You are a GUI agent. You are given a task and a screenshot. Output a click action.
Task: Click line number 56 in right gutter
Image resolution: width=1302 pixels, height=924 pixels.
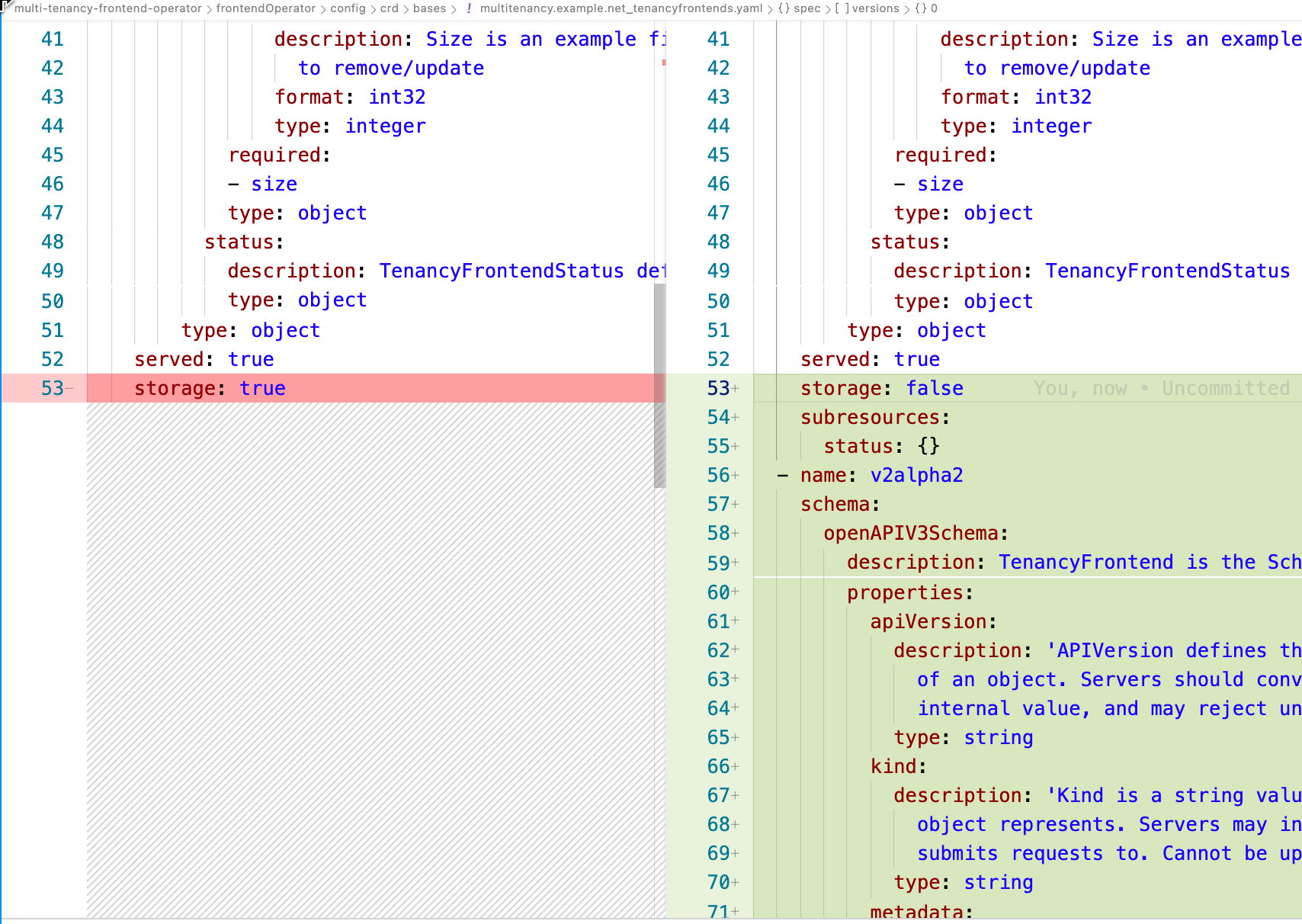tap(718, 475)
